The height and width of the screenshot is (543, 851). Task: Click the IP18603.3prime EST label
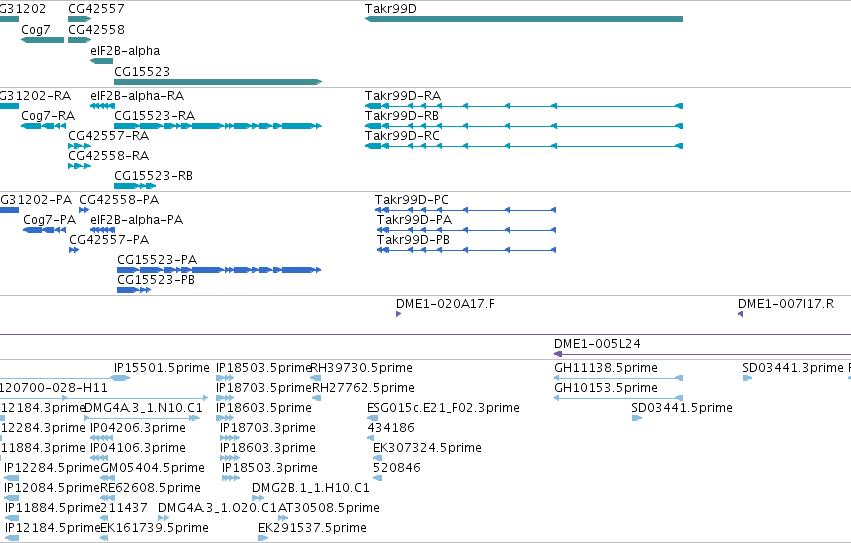pos(268,448)
